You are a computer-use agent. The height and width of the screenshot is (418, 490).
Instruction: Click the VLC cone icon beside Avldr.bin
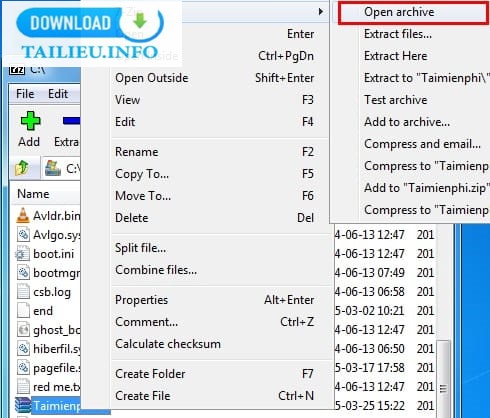pos(23,215)
